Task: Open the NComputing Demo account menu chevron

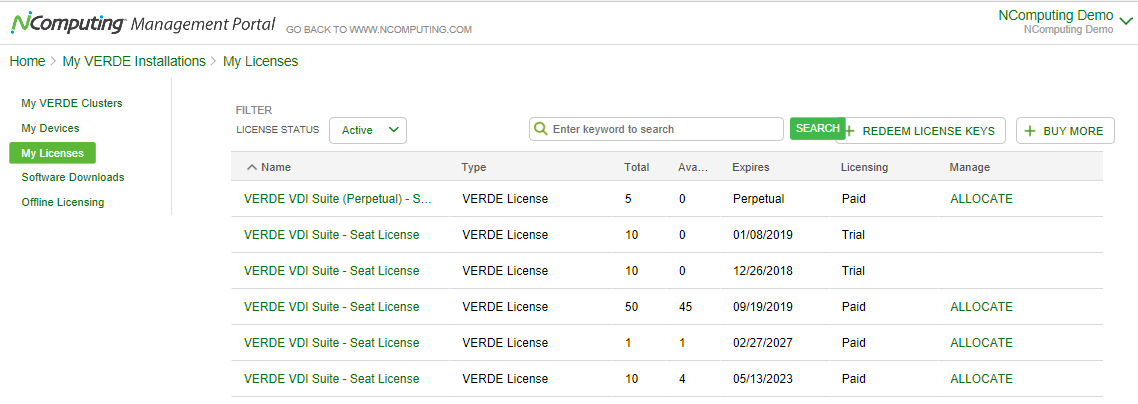Action: [x=1126, y=22]
